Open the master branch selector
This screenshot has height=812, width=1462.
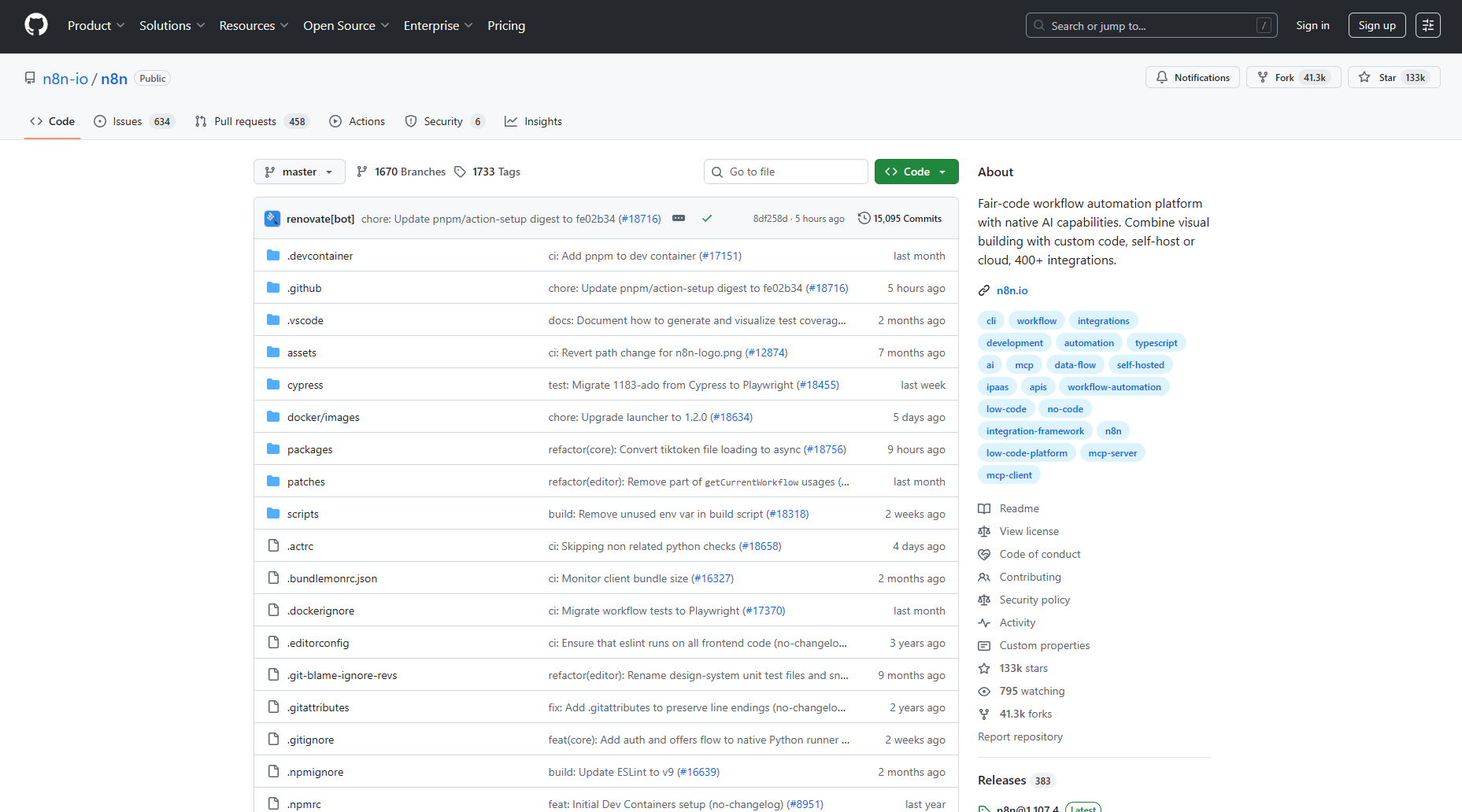(298, 171)
